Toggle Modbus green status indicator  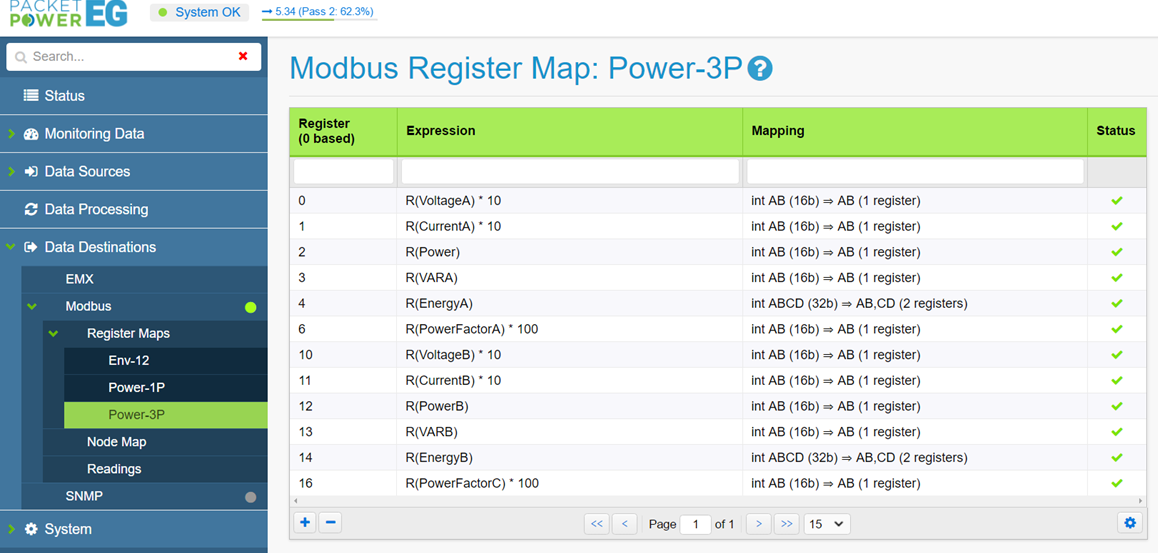pyautogui.click(x=250, y=307)
